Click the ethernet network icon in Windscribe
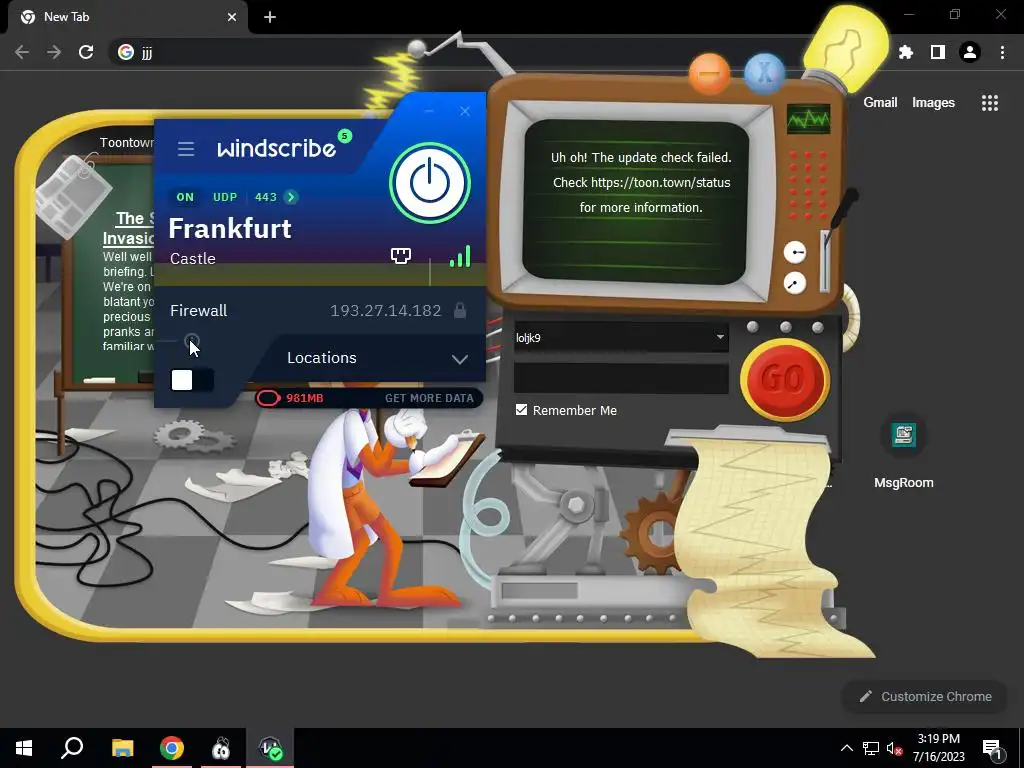The image size is (1024, 768). (400, 256)
